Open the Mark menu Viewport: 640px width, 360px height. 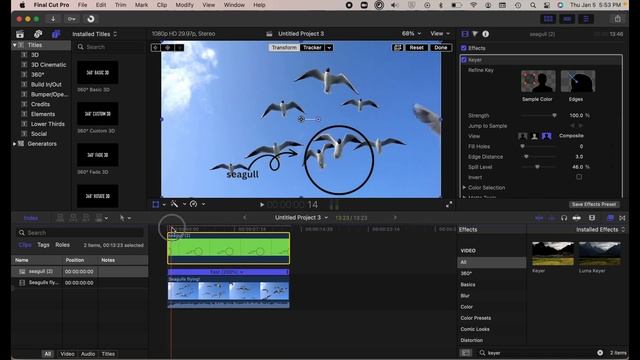click(141, 5)
